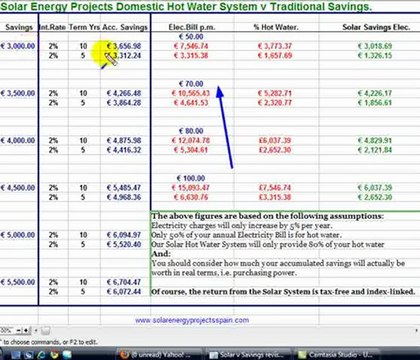Image resolution: width=420 pixels, height=360 pixels.
Task: Select the Acc. Savings column header
Action: coord(125,27)
